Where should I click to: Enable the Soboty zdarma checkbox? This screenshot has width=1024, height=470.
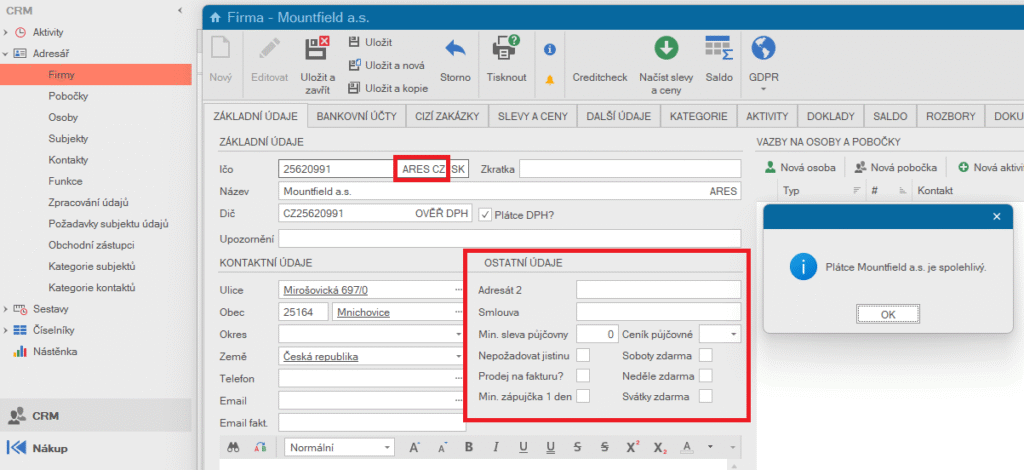705,355
